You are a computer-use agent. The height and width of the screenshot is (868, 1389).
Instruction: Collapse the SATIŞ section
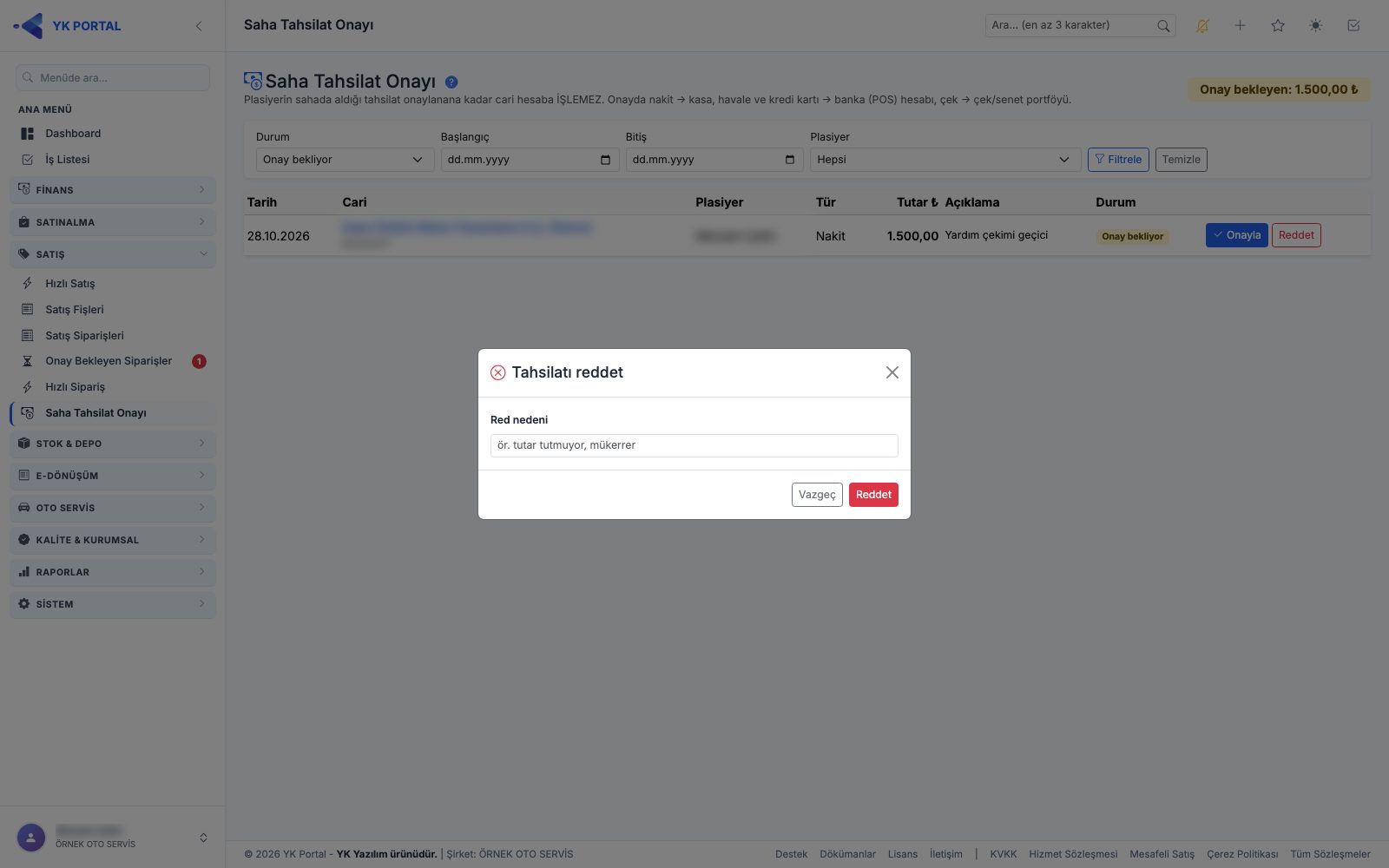113,254
